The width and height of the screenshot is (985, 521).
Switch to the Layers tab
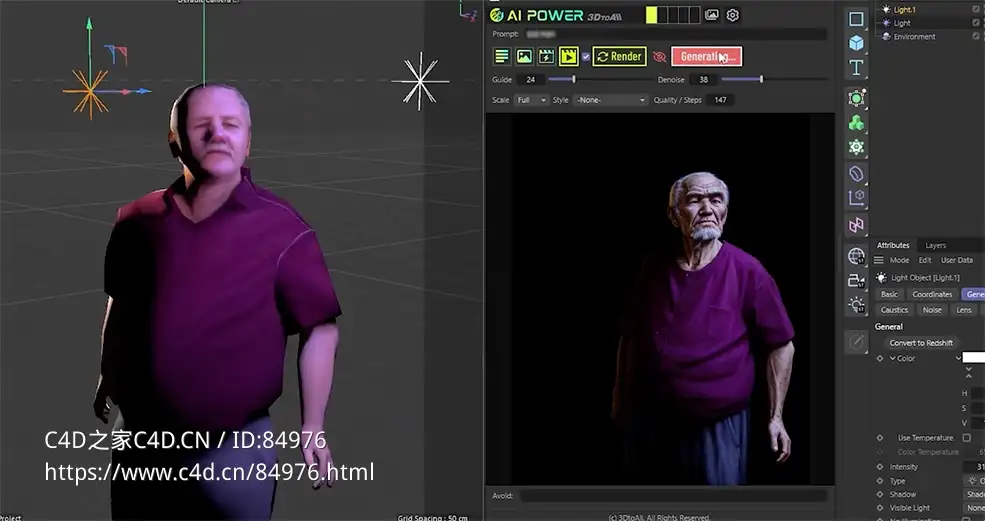[x=935, y=245]
